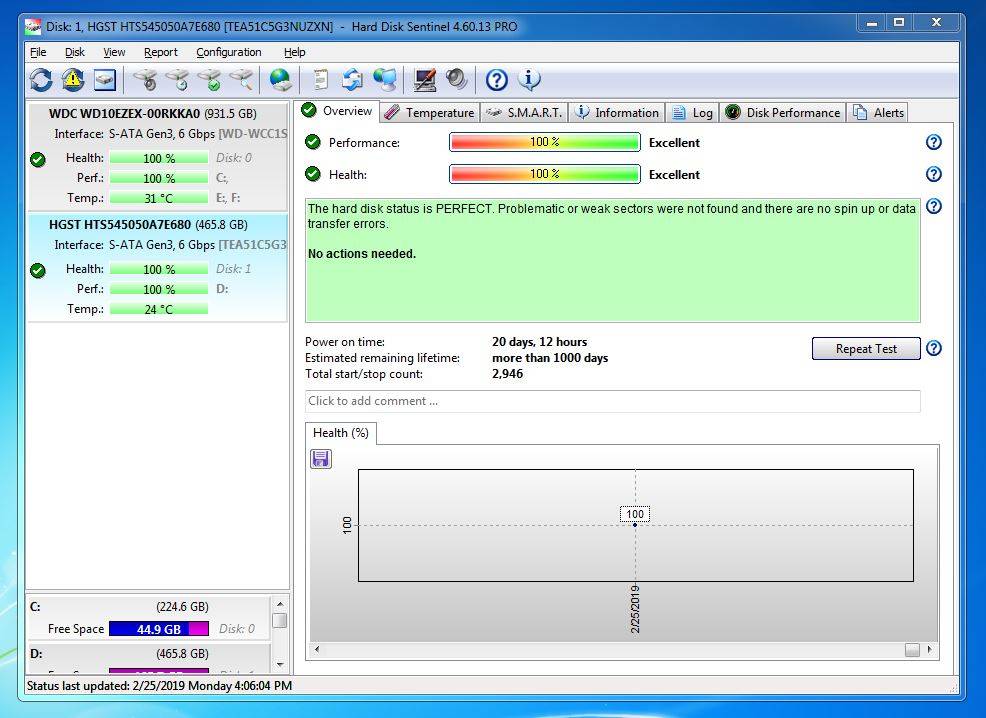
Task: Open help via blue question mark toolbar icon
Action: click(497, 80)
